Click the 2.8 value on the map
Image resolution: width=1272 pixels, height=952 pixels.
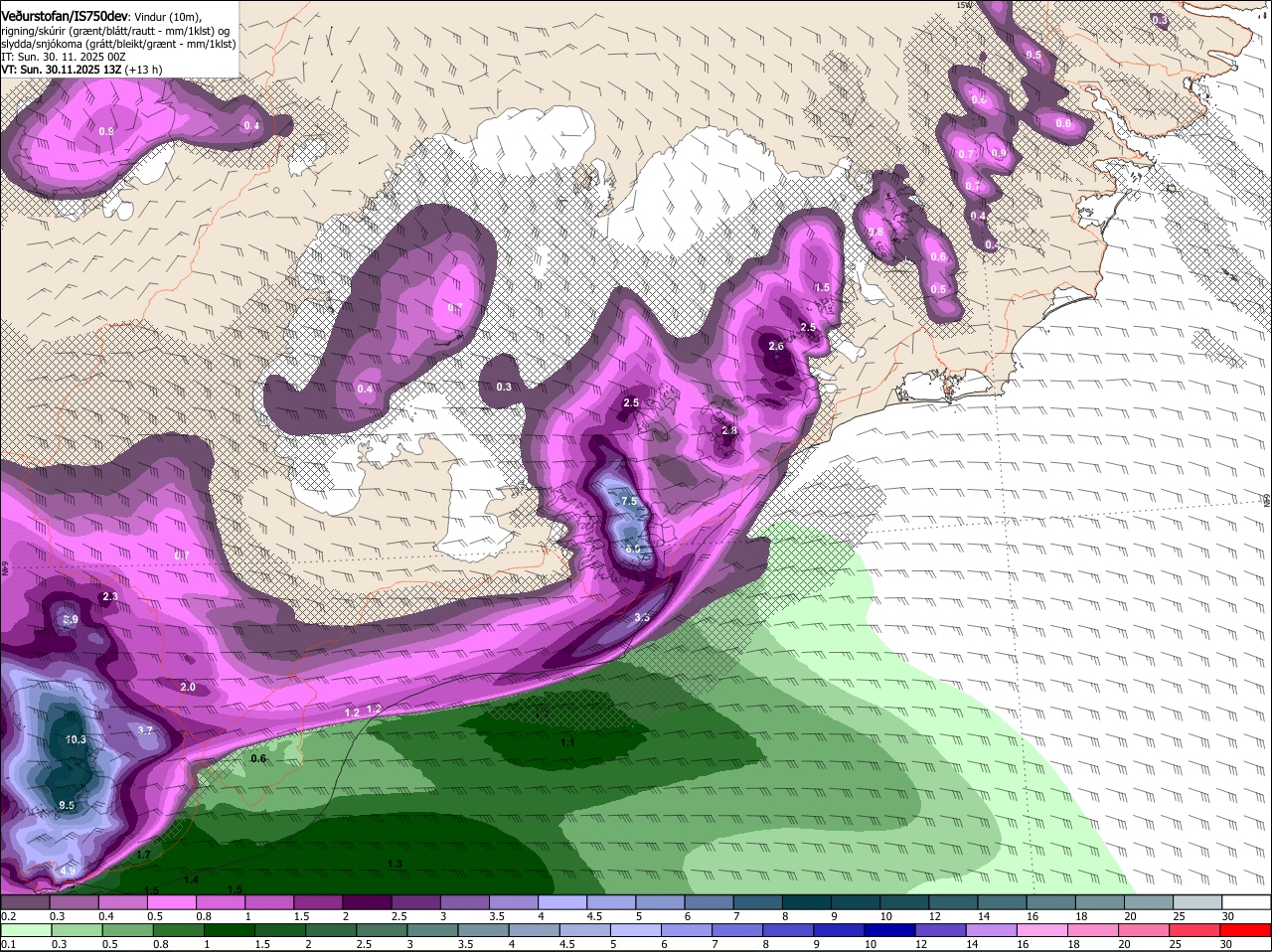(x=729, y=430)
